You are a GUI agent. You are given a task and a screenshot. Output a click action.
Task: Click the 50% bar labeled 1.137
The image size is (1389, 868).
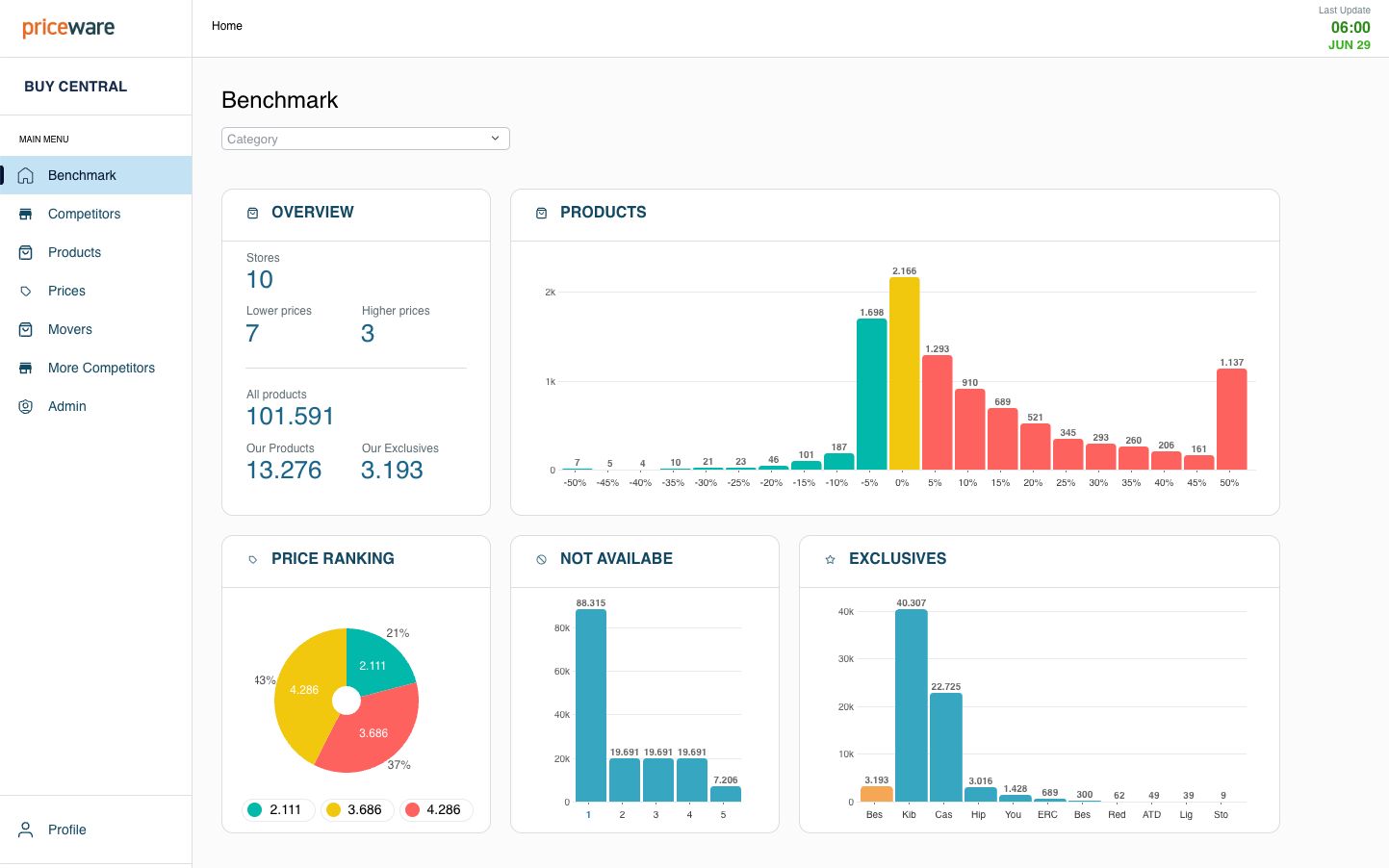pyautogui.click(x=1231, y=419)
